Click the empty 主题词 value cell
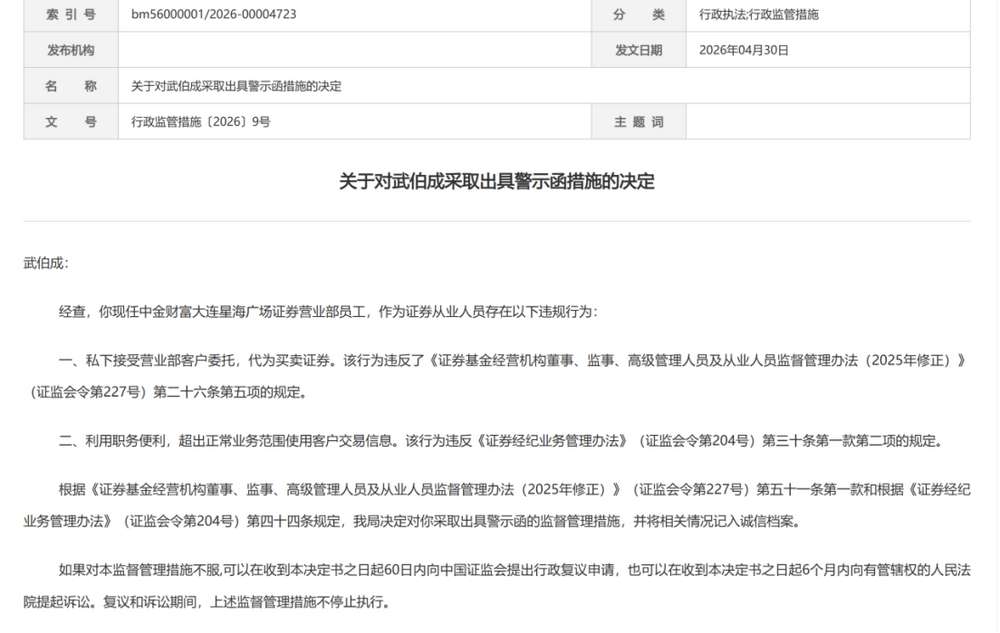Viewport: 1000px width, 633px height. [828, 122]
